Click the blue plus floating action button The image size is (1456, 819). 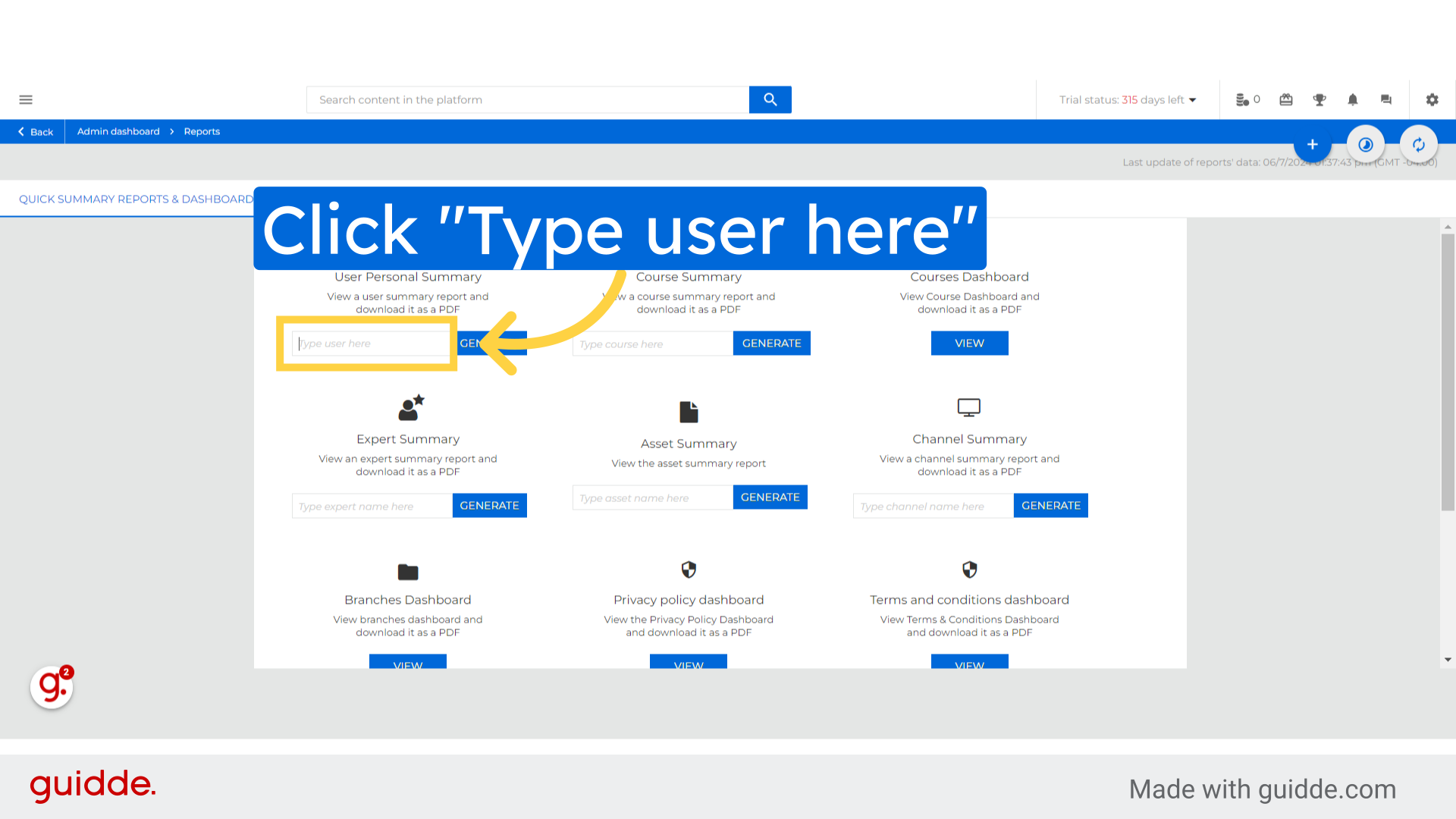[1313, 144]
